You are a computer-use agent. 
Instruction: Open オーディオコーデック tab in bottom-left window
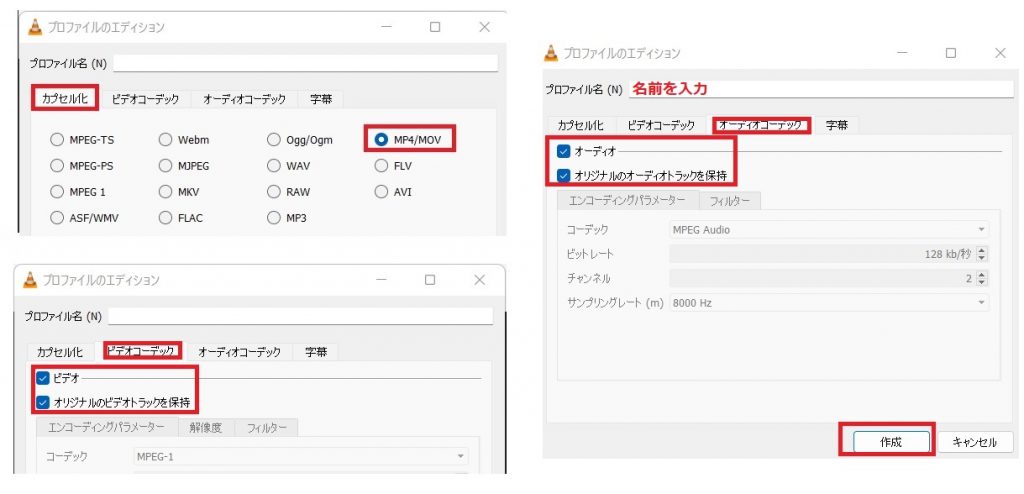click(x=240, y=352)
